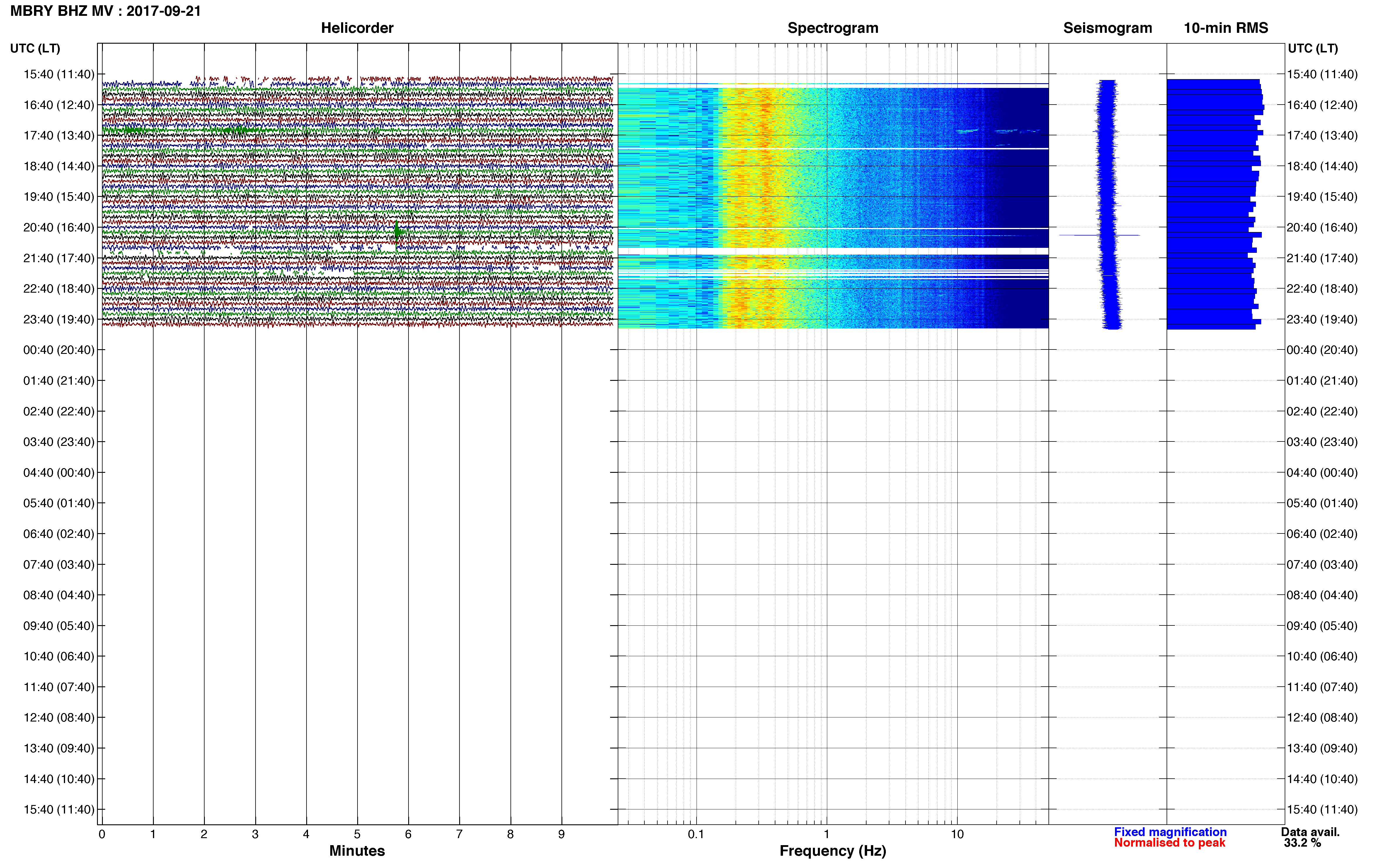Click the red 'Normalised to peak' legend text
The width and height of the screenshot is (1389, 868).
coord(1170,843)
